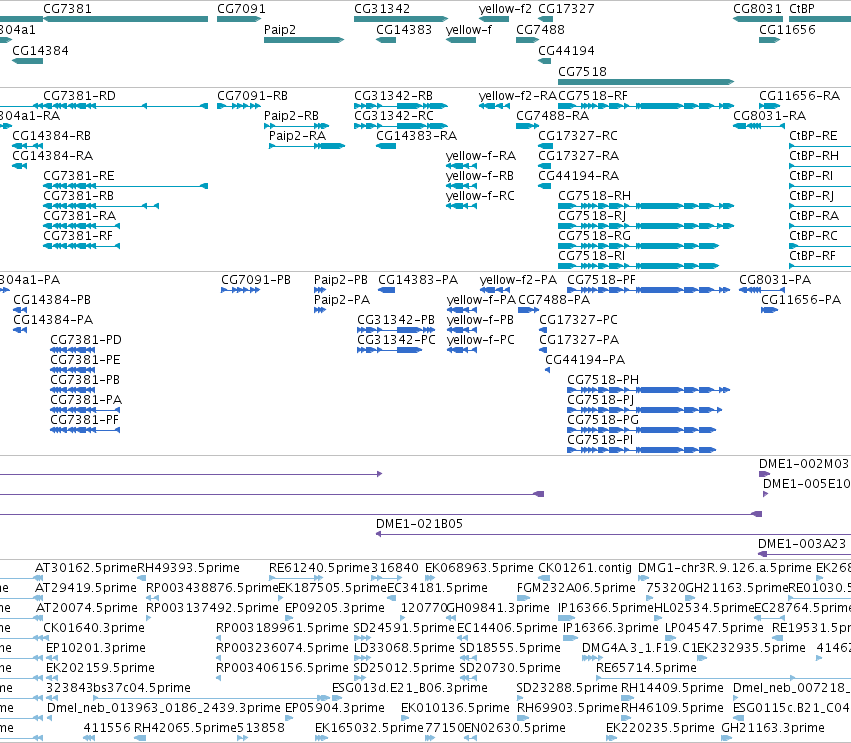This screenshot has height=743, width=851.
Task: Select the DME1-002M03 clone label
Action: [803, 463]
